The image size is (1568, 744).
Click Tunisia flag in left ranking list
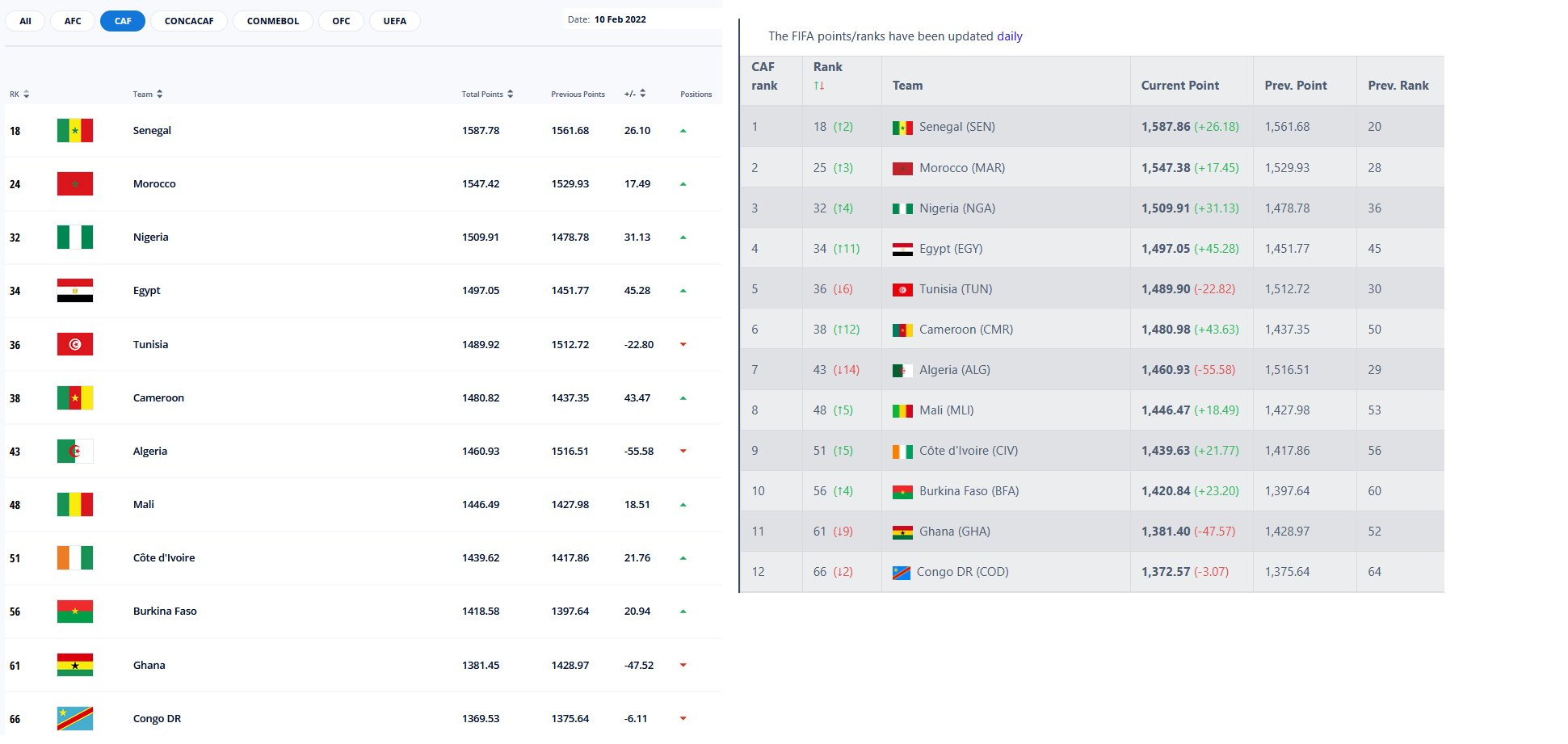(75, 344)
